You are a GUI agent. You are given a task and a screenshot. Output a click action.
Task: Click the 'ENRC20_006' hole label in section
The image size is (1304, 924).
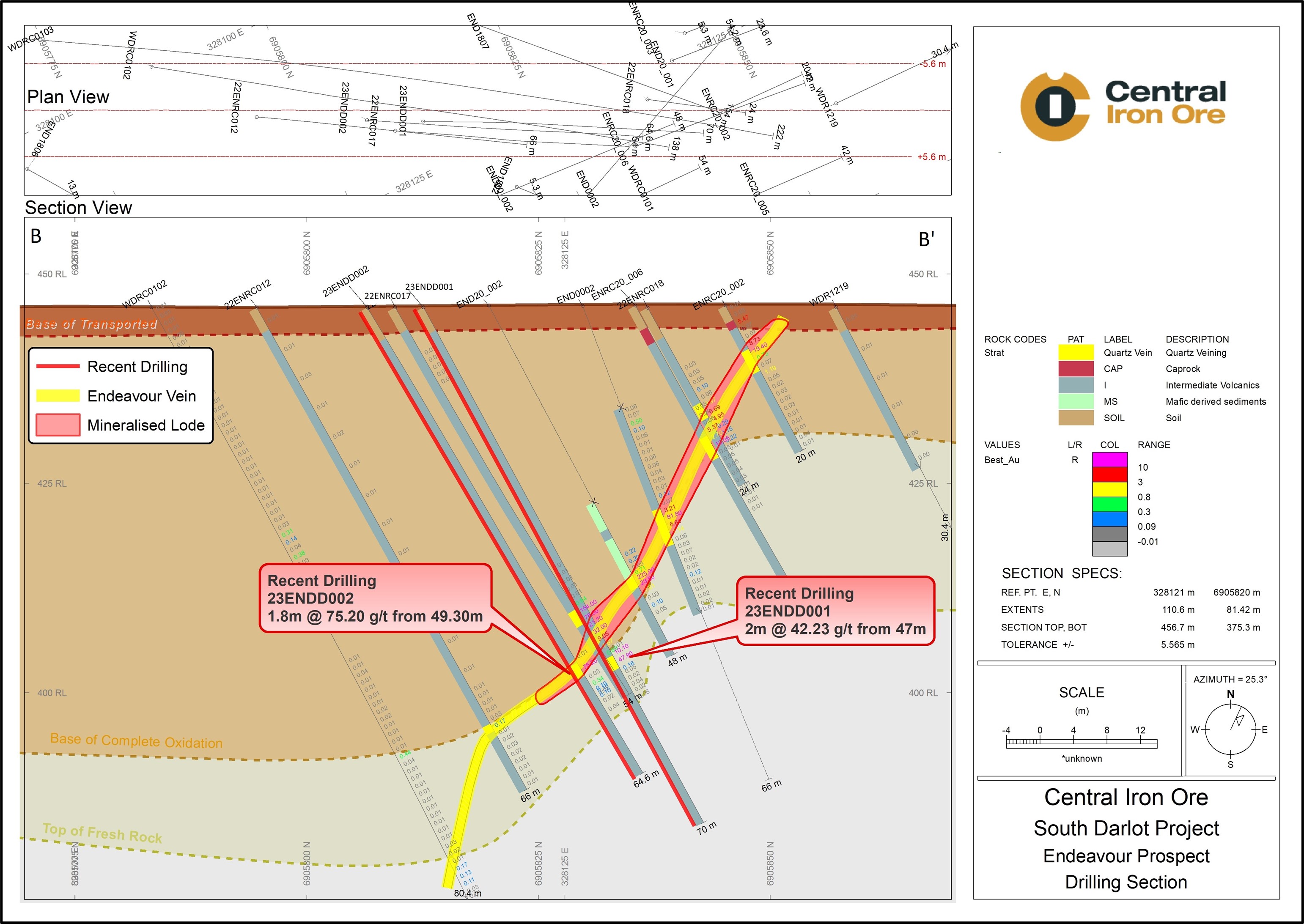[617, 285]
